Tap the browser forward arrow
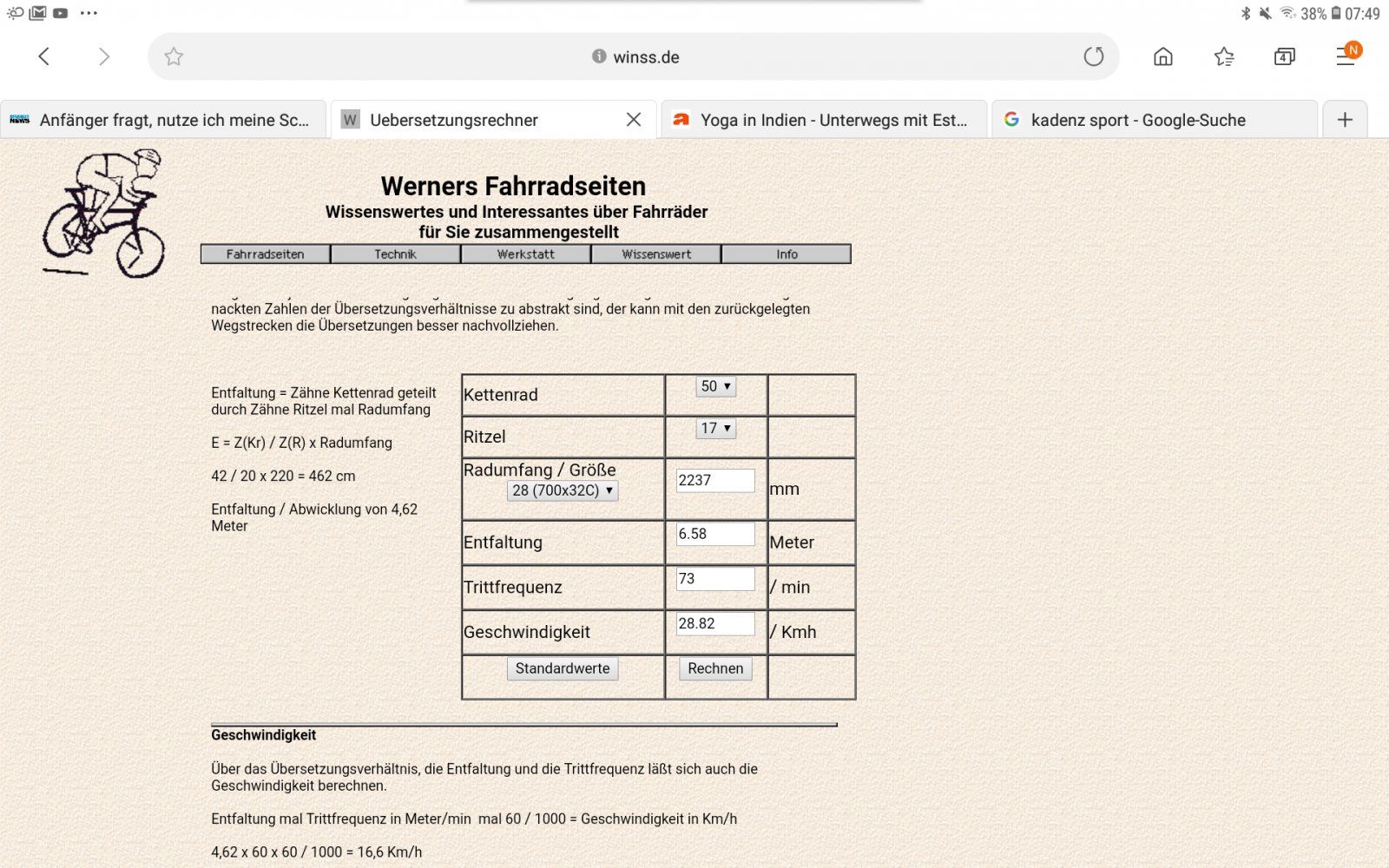The image size is (1389, 868). pos(104,56)
